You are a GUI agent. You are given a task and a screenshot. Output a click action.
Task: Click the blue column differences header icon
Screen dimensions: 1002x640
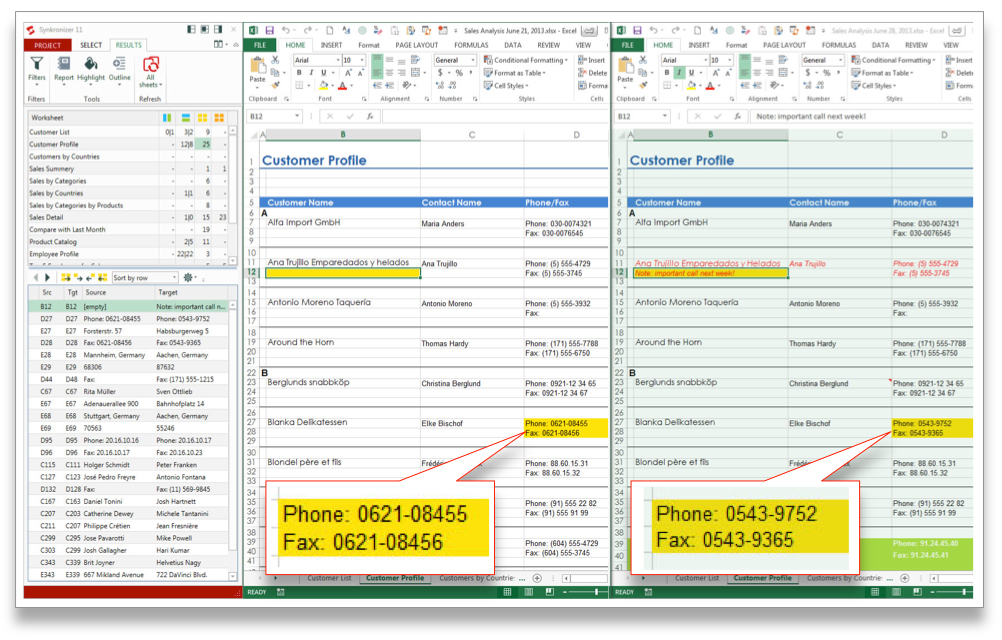(167, 118)
